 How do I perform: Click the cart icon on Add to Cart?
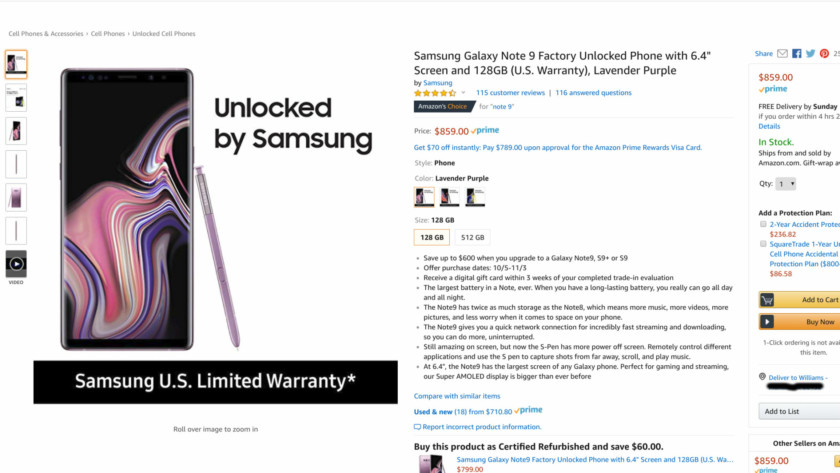(x=767, y=299)
